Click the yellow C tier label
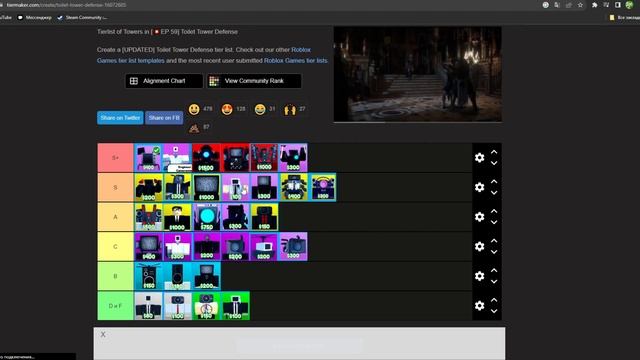640x360 pixels. [x=116, y=247]
